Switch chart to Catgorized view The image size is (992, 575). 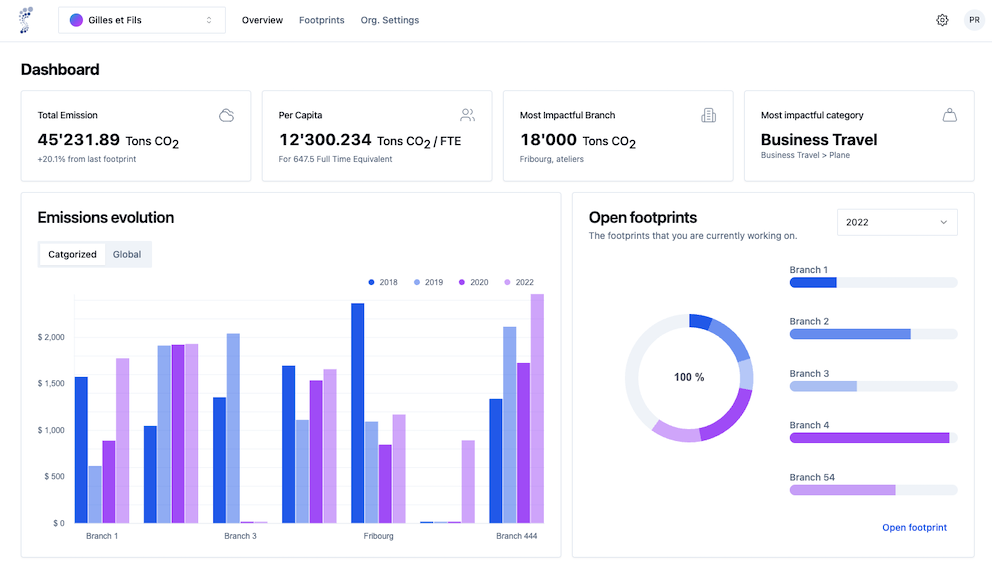point(73,254)
